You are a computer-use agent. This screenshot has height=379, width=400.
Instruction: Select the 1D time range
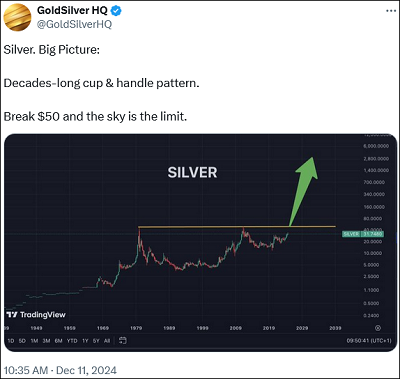11,341
